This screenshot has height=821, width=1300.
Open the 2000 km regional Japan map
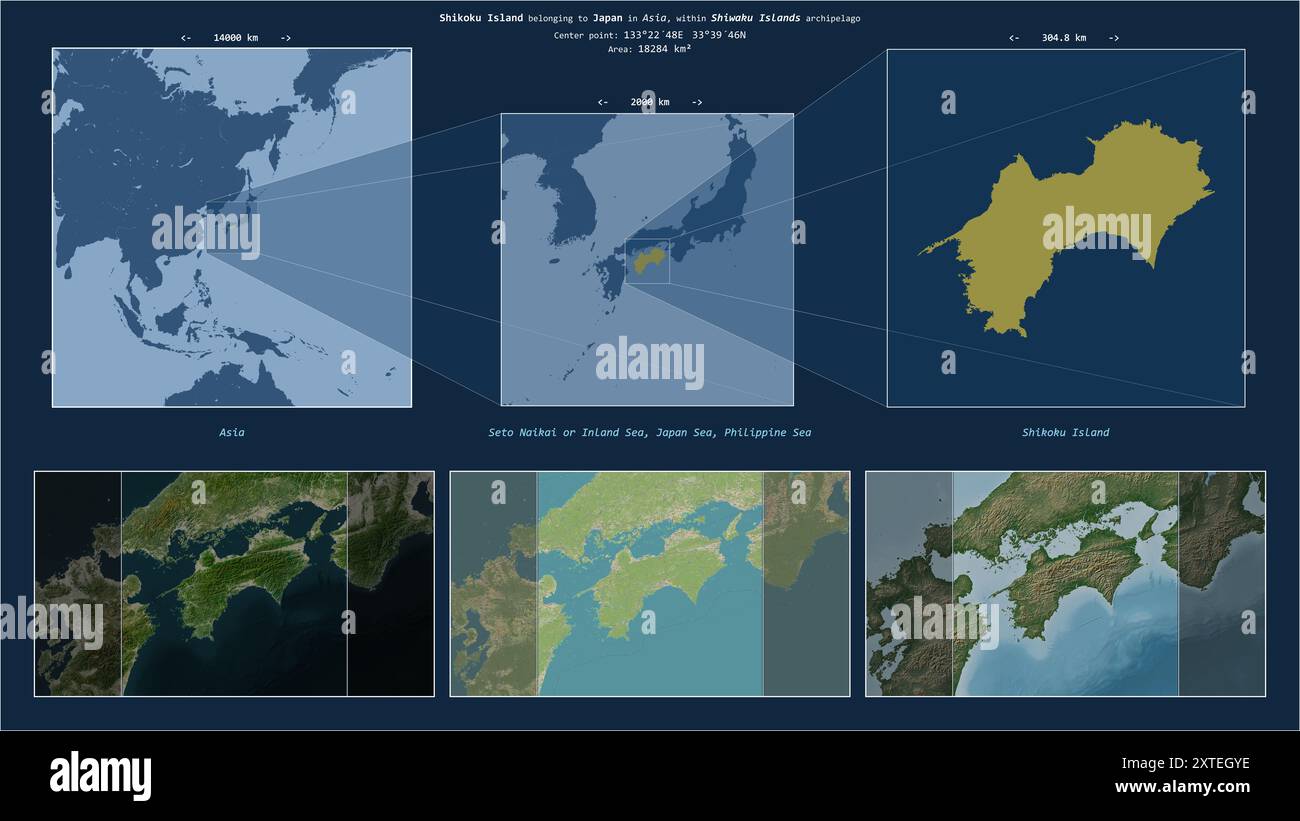click(647, 260)
